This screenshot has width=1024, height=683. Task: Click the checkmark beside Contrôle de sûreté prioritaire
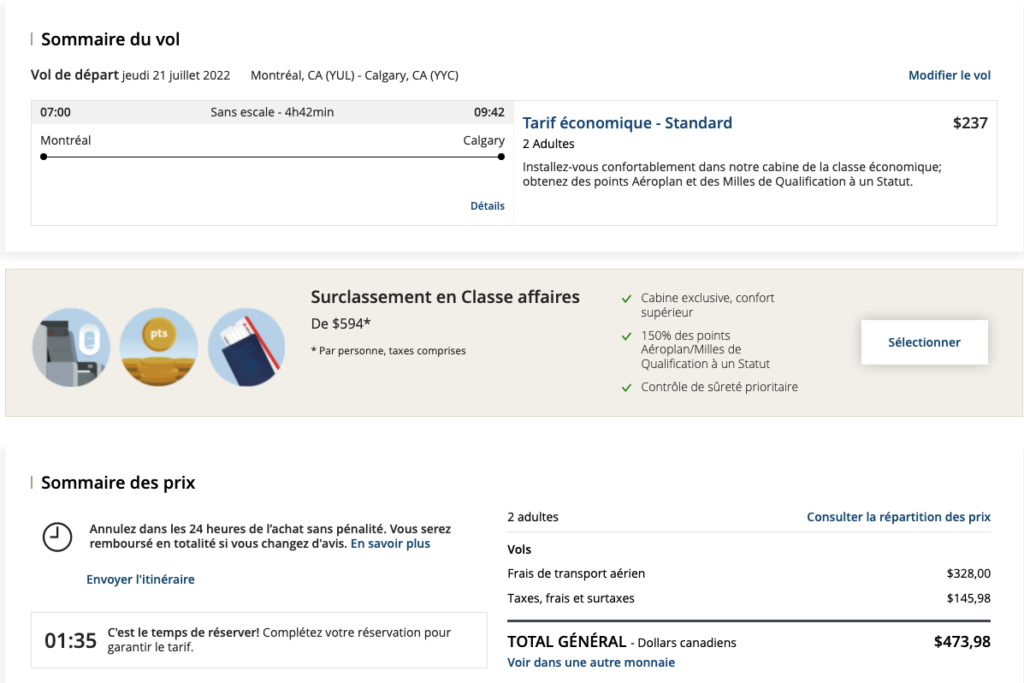[x=626, y=387]
